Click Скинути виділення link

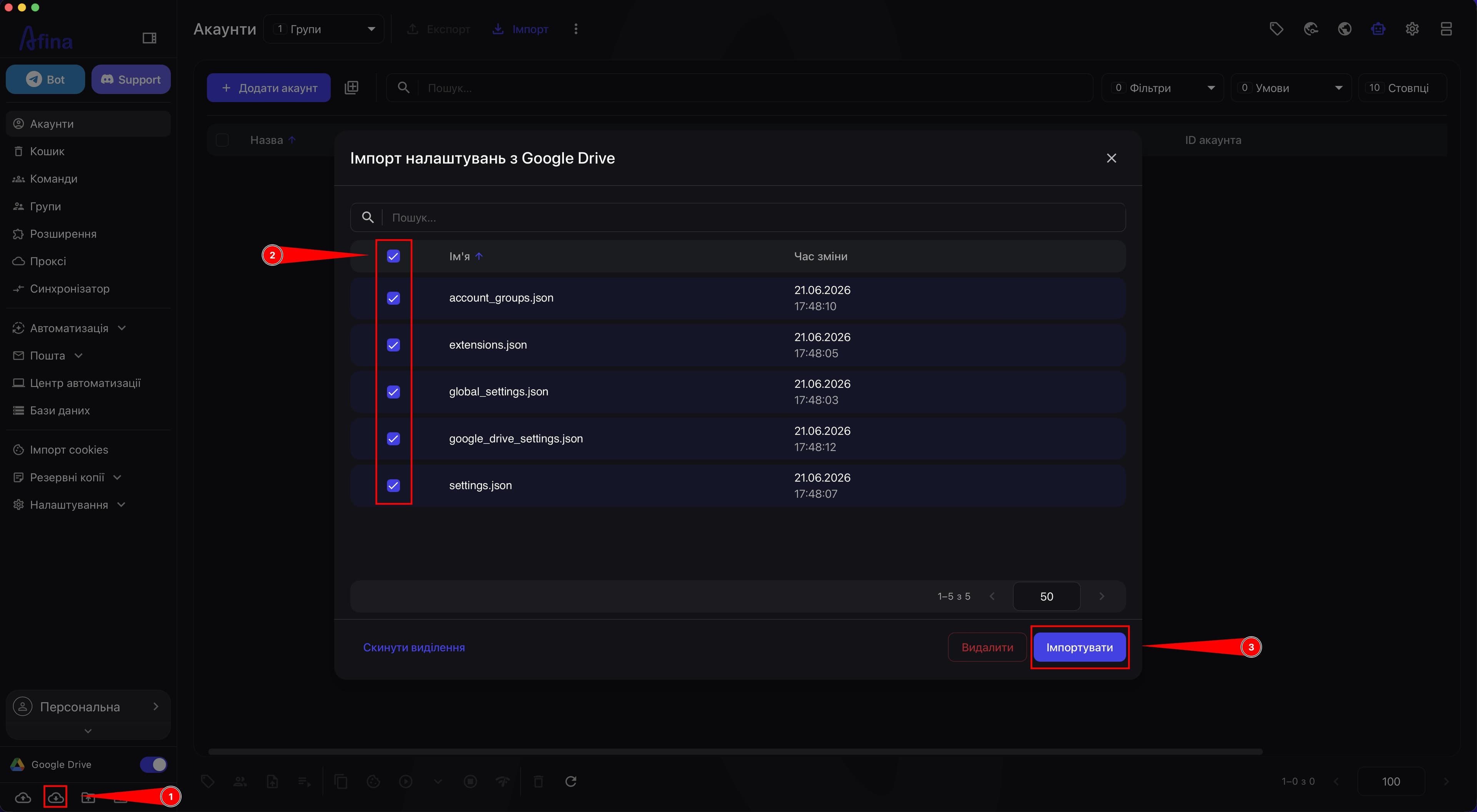click(414, 647)
